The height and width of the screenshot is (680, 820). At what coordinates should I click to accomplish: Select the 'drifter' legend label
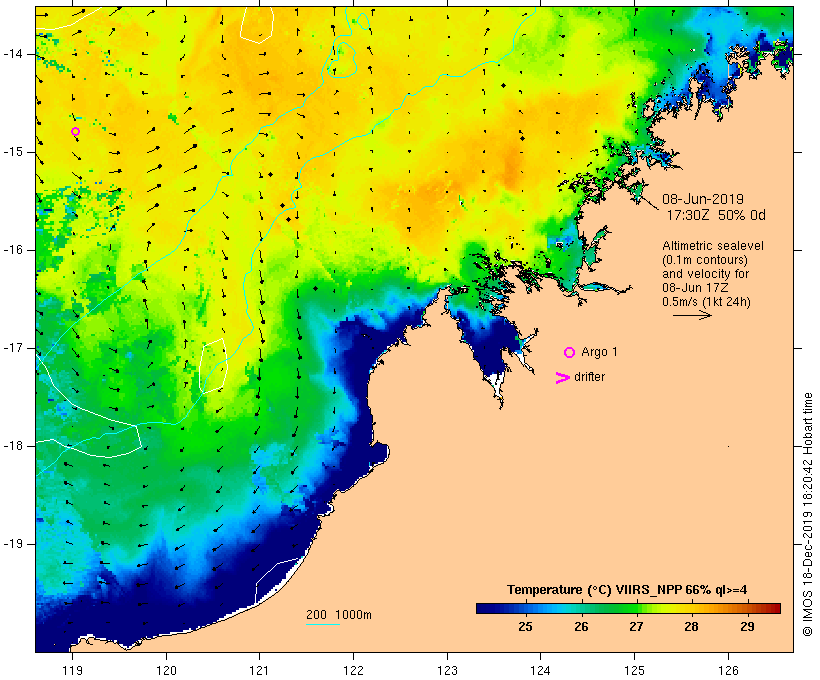(x=589, y=377)
